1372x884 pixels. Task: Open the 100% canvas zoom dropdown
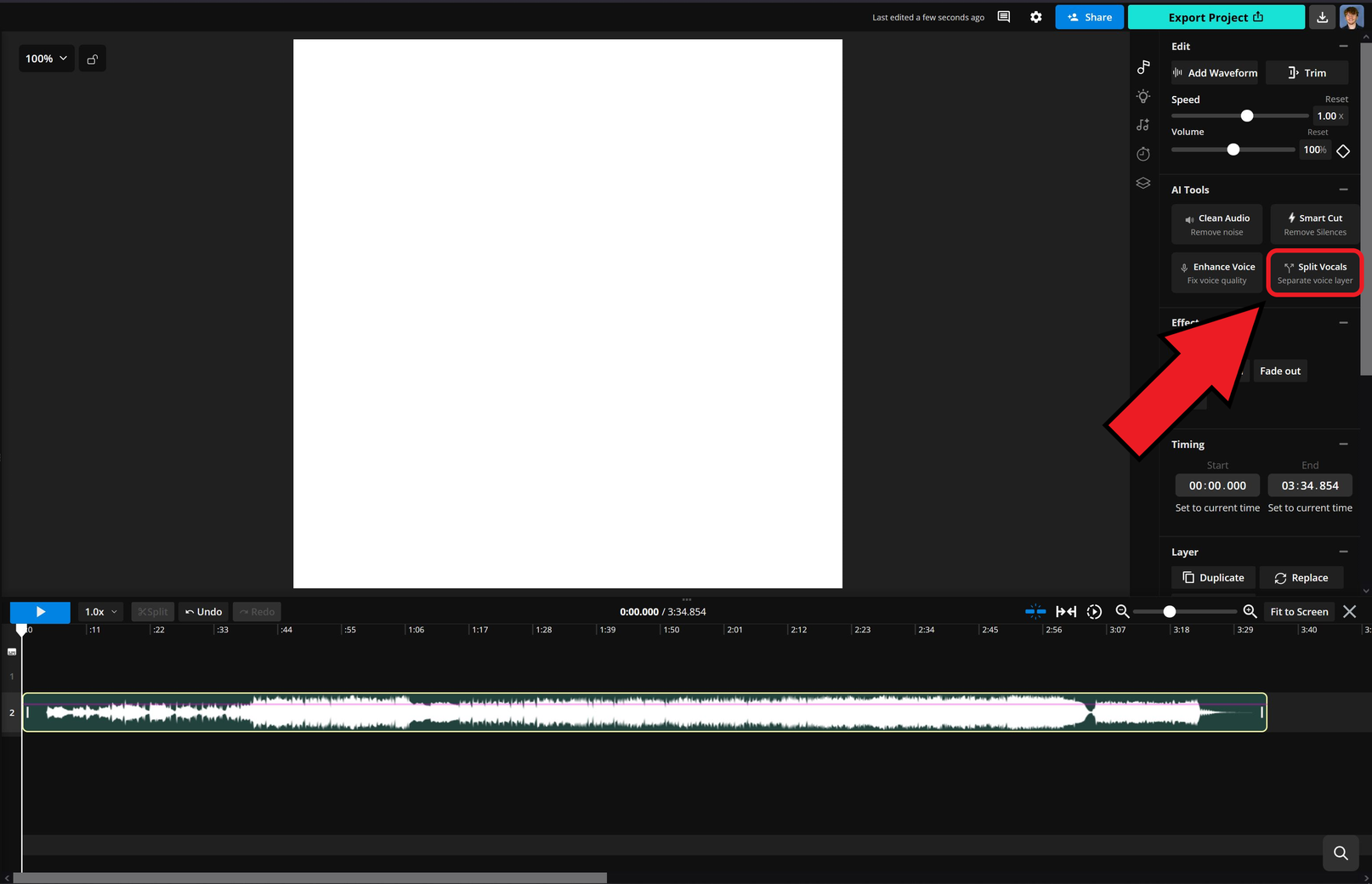point(46,58)
